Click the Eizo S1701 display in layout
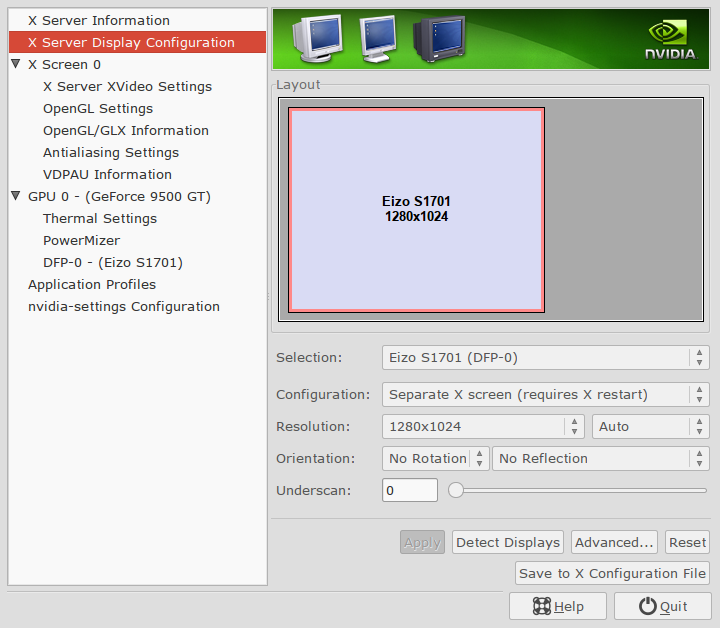Screen dimensions: 720x628 pyautogui.click(x=416, y=210)
